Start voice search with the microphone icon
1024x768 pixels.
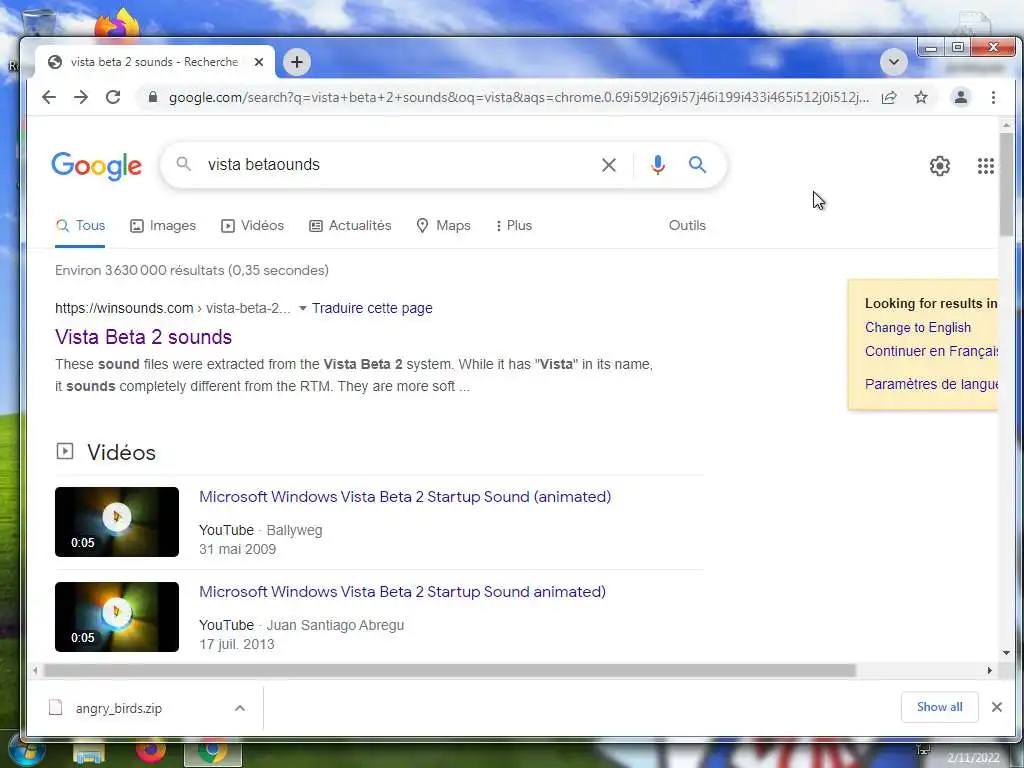[658, 165]
